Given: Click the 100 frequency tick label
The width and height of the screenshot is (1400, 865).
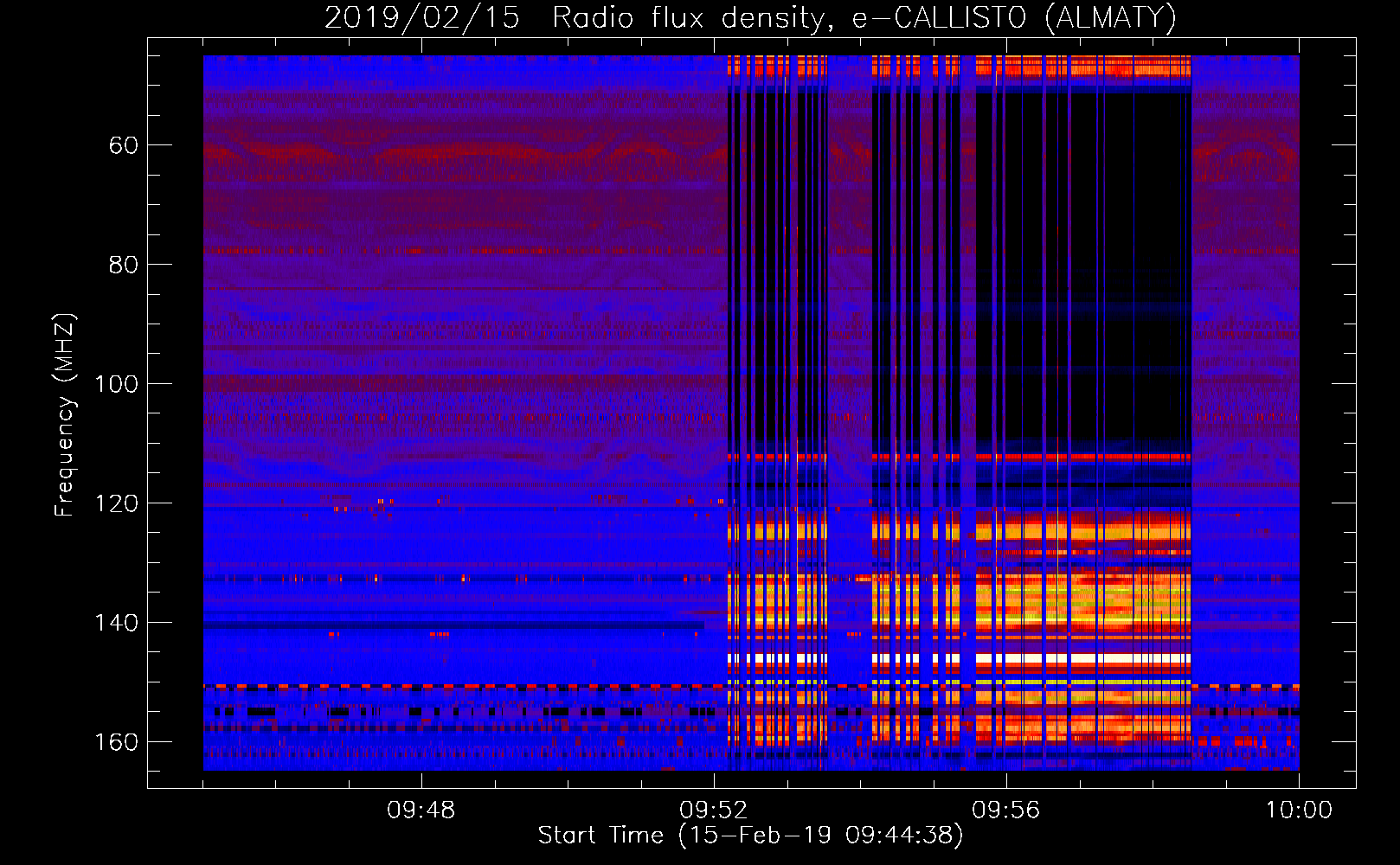Looking at the screenshot, I should click(117, 384).
